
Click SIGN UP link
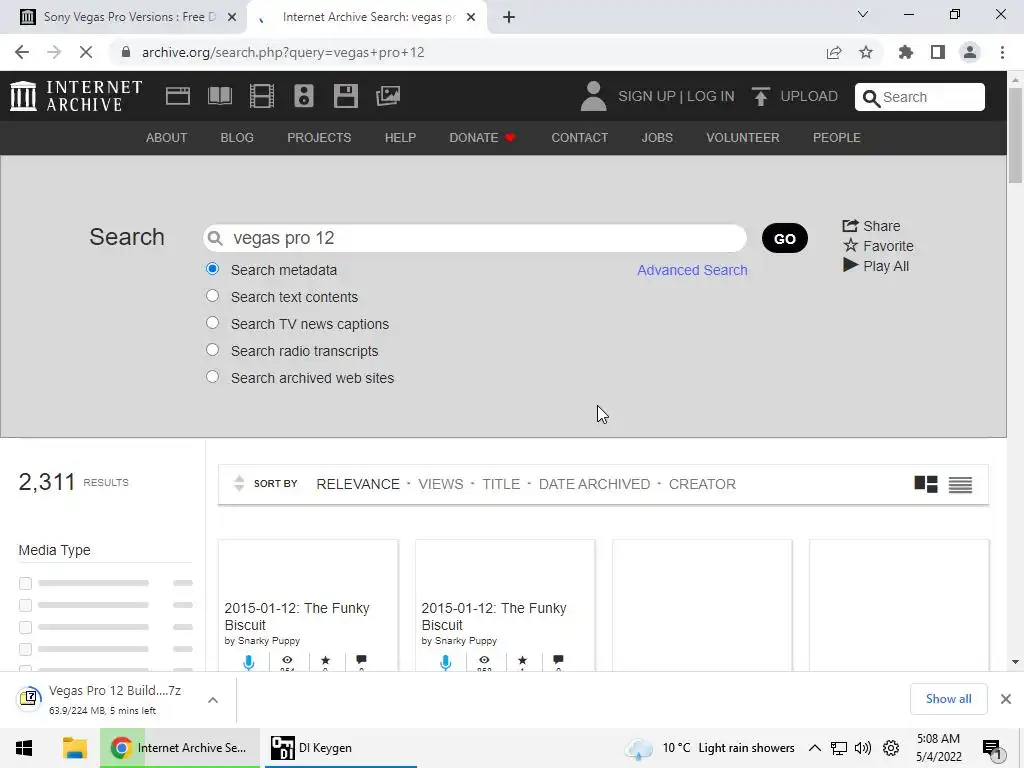tap(647, 96)
